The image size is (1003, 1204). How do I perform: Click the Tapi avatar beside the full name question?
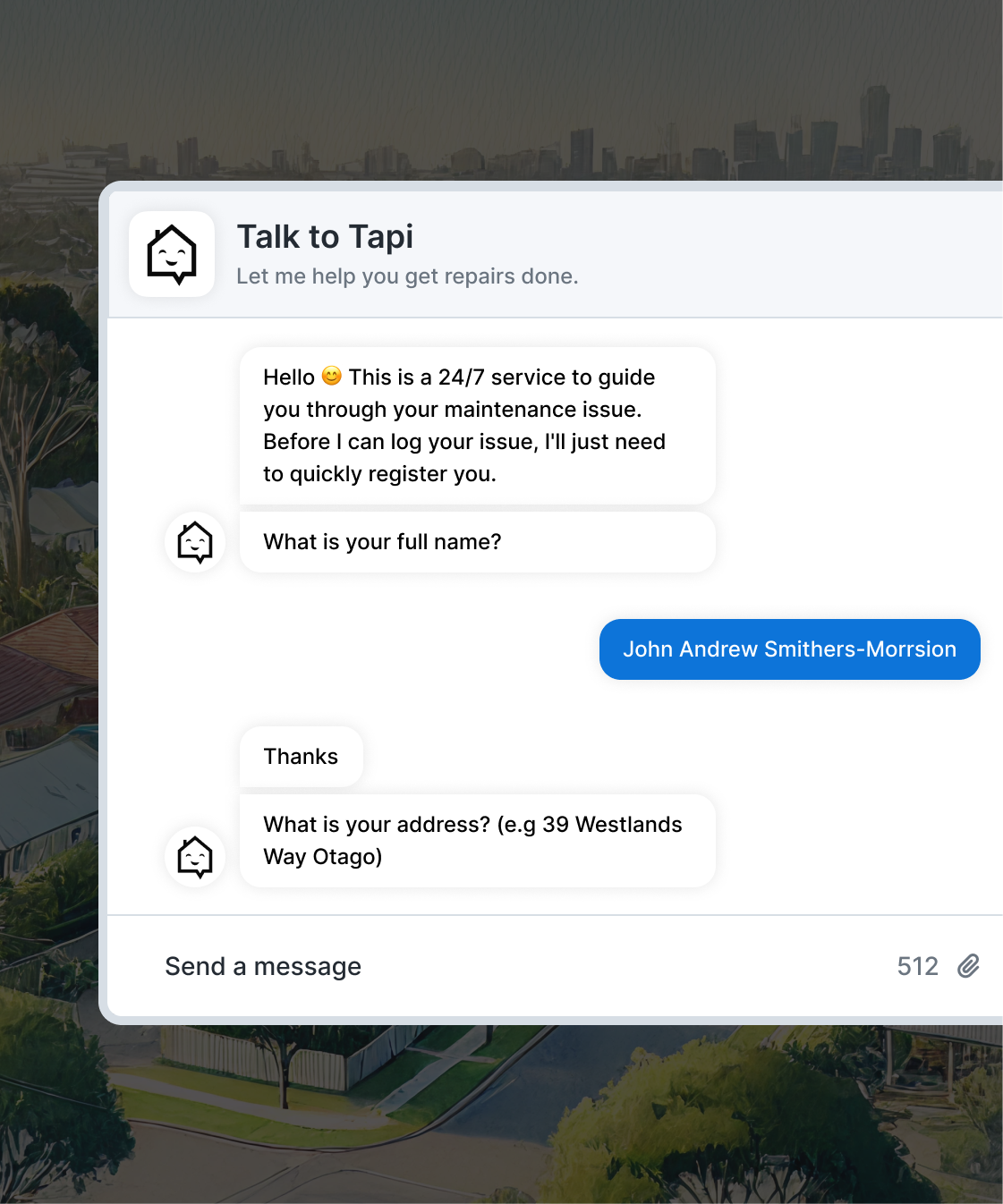(194, 541)
